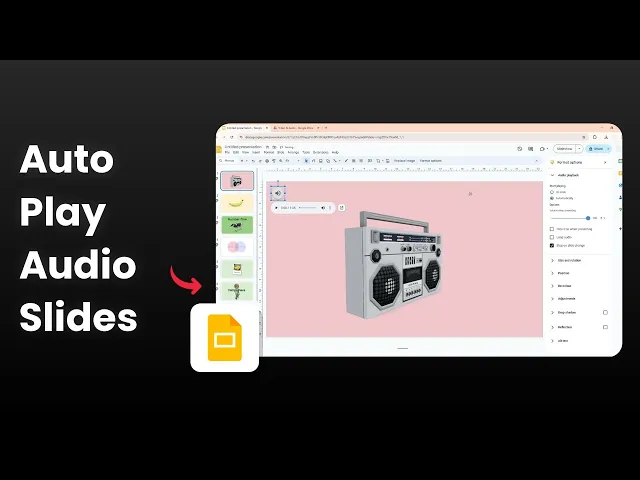Screen dimensions: 640x480
Task: Click the browser reload icon
Action: point(232,138)
